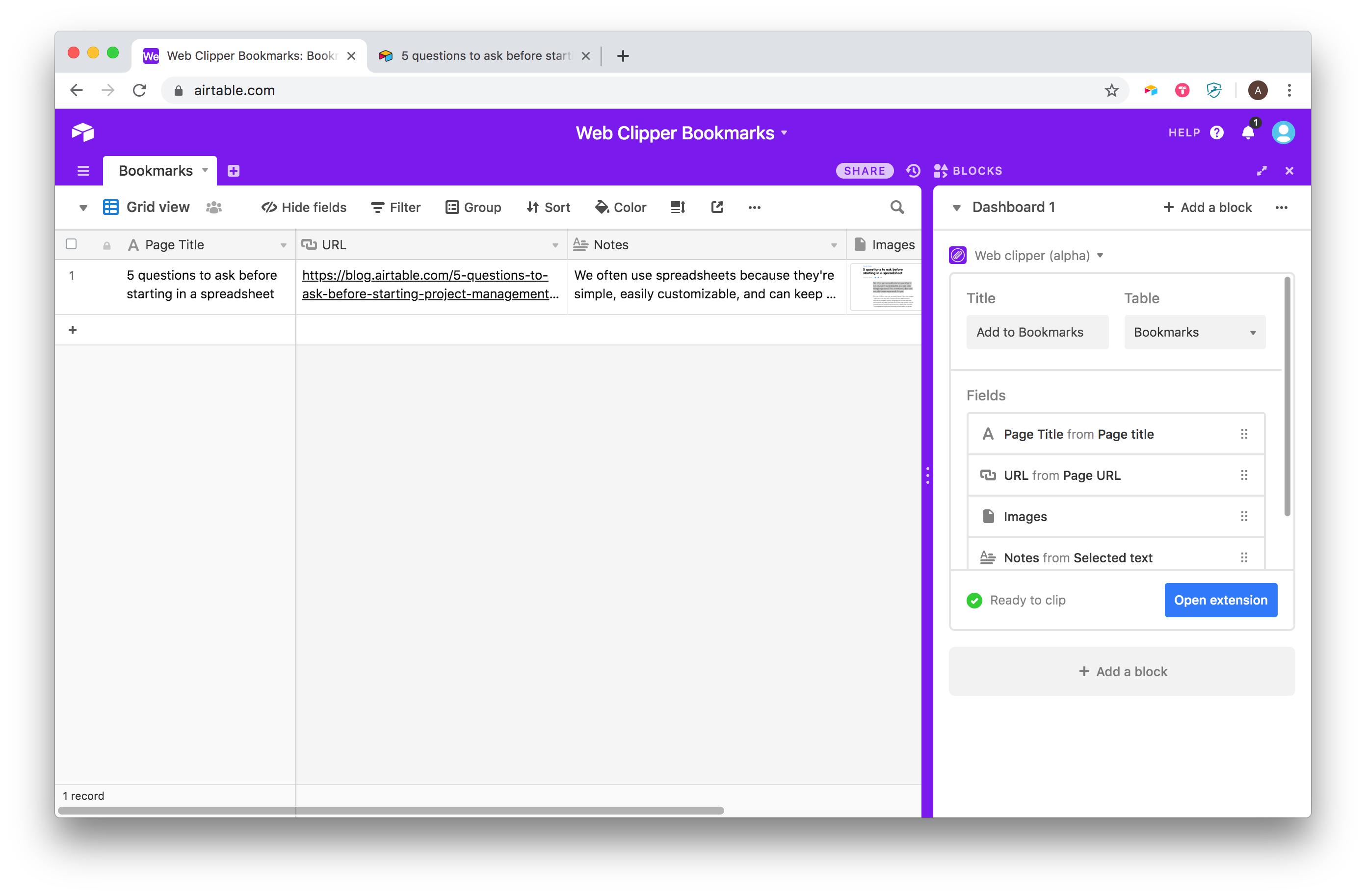Click share view export icon
Screen dimensions: 1366x896
click(x=717, y=207)
